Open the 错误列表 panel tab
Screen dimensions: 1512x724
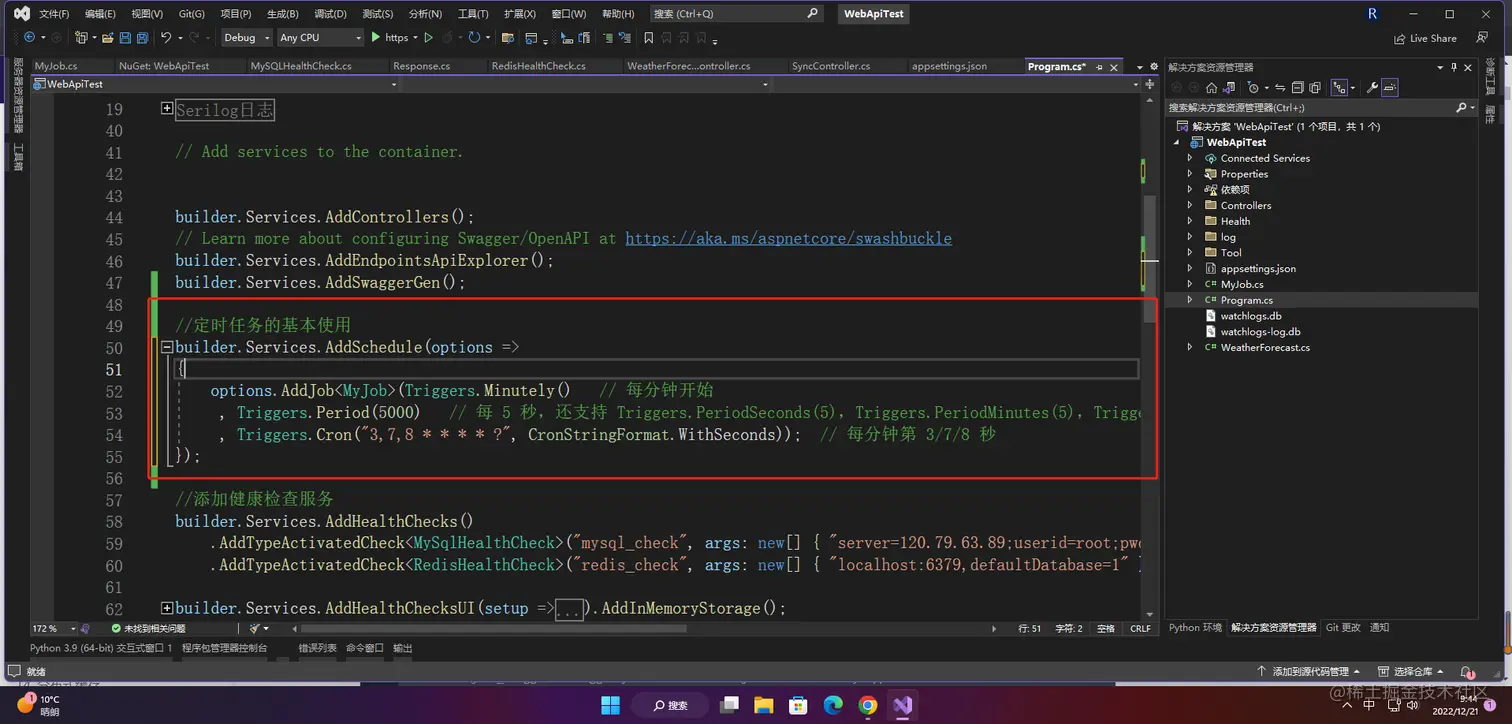click(x=317, y=648)
